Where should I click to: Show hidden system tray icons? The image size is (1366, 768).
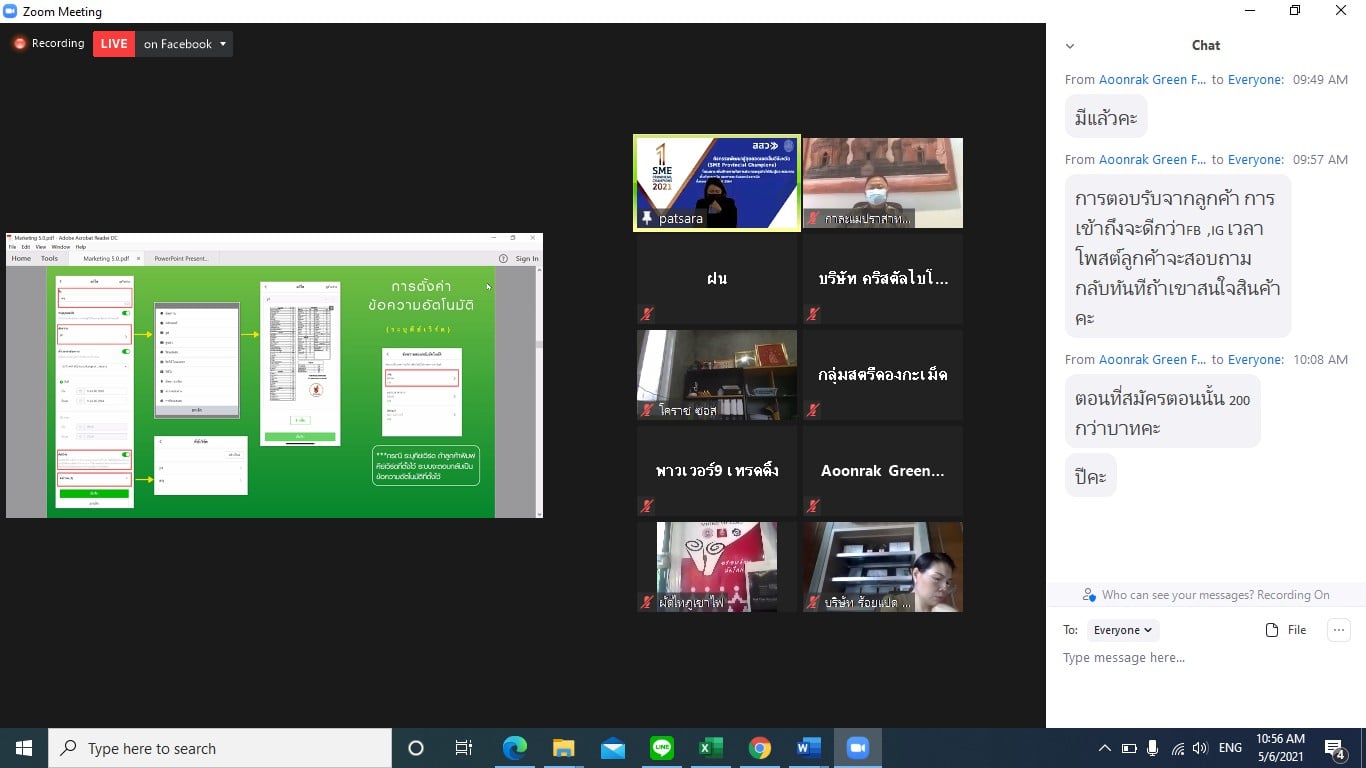click(1104, 748)
